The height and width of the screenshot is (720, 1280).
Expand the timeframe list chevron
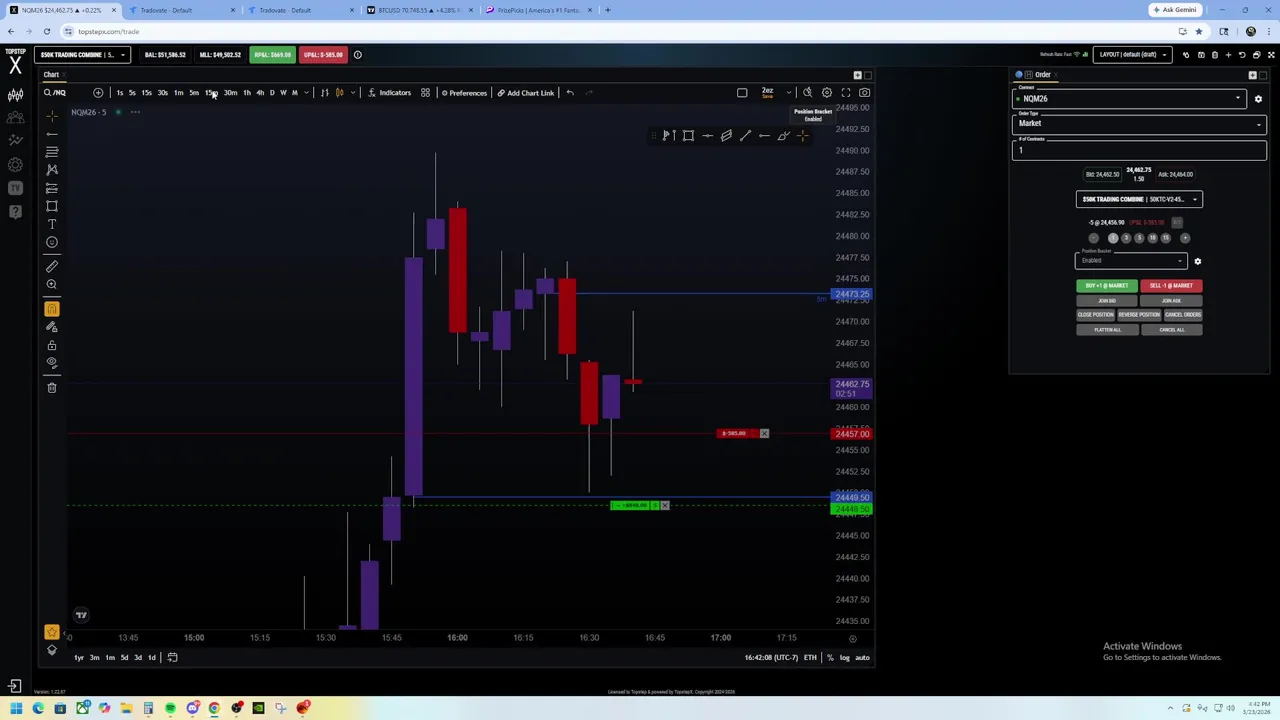point(306,93)
